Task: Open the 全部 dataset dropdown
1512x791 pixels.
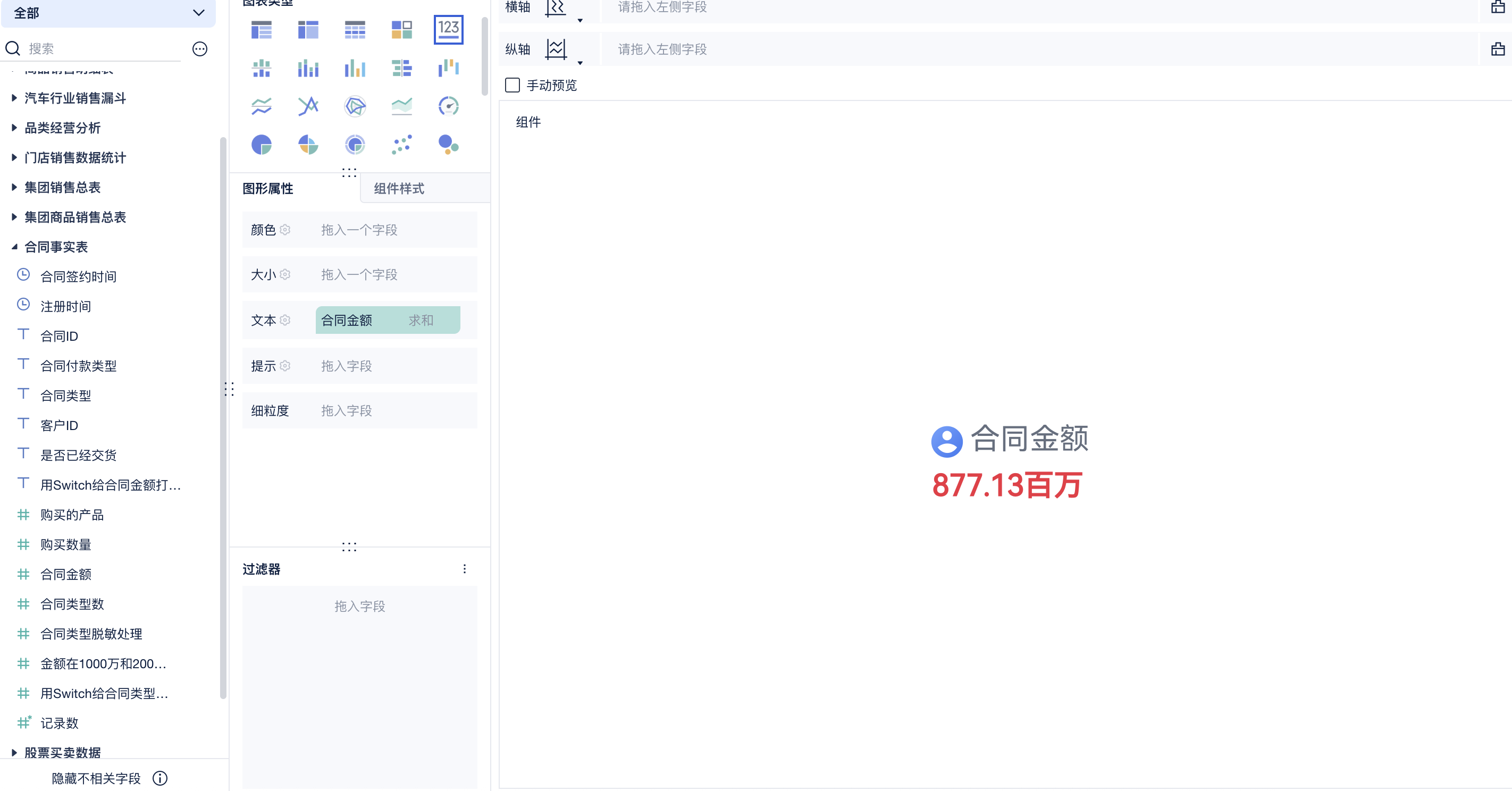Action: (108, 13)
